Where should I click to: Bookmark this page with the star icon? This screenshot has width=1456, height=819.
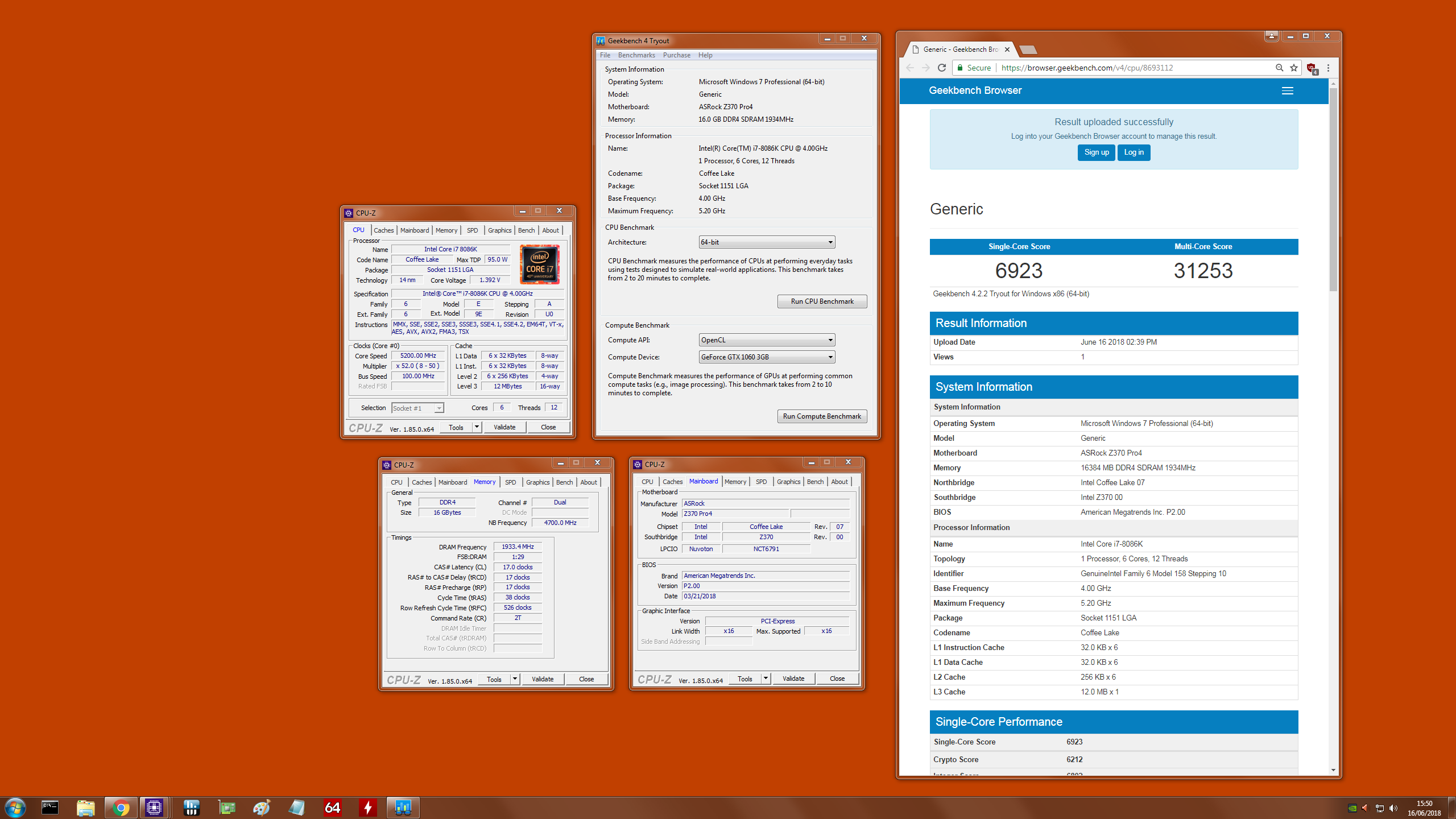(x=1294, y=68)
